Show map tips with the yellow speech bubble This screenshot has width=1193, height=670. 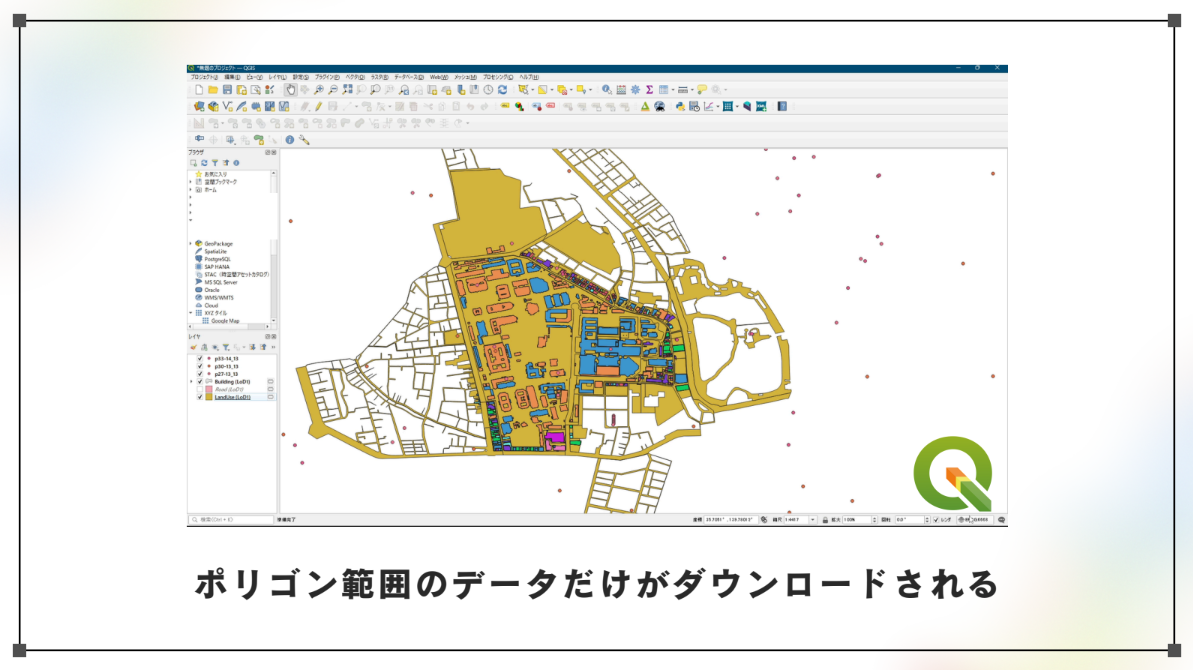tap(702, 90)
